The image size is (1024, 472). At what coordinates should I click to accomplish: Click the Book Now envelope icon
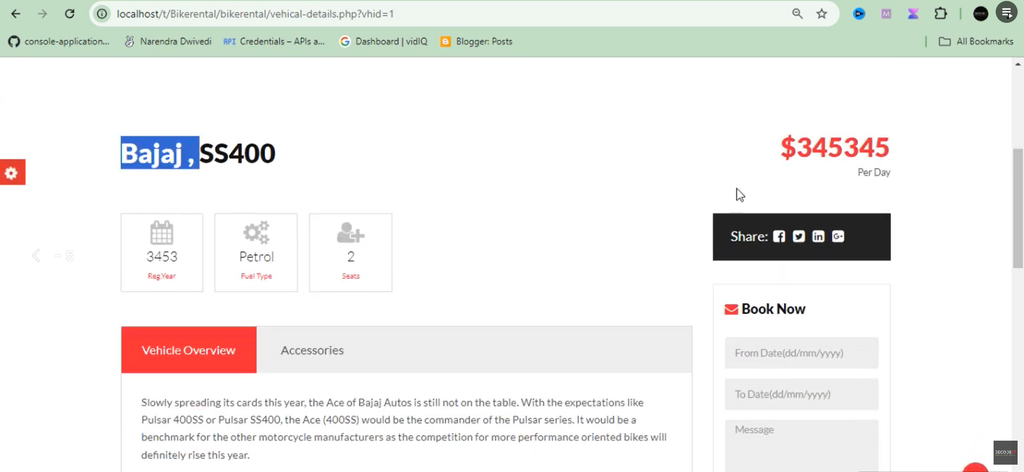pos(731,309)
